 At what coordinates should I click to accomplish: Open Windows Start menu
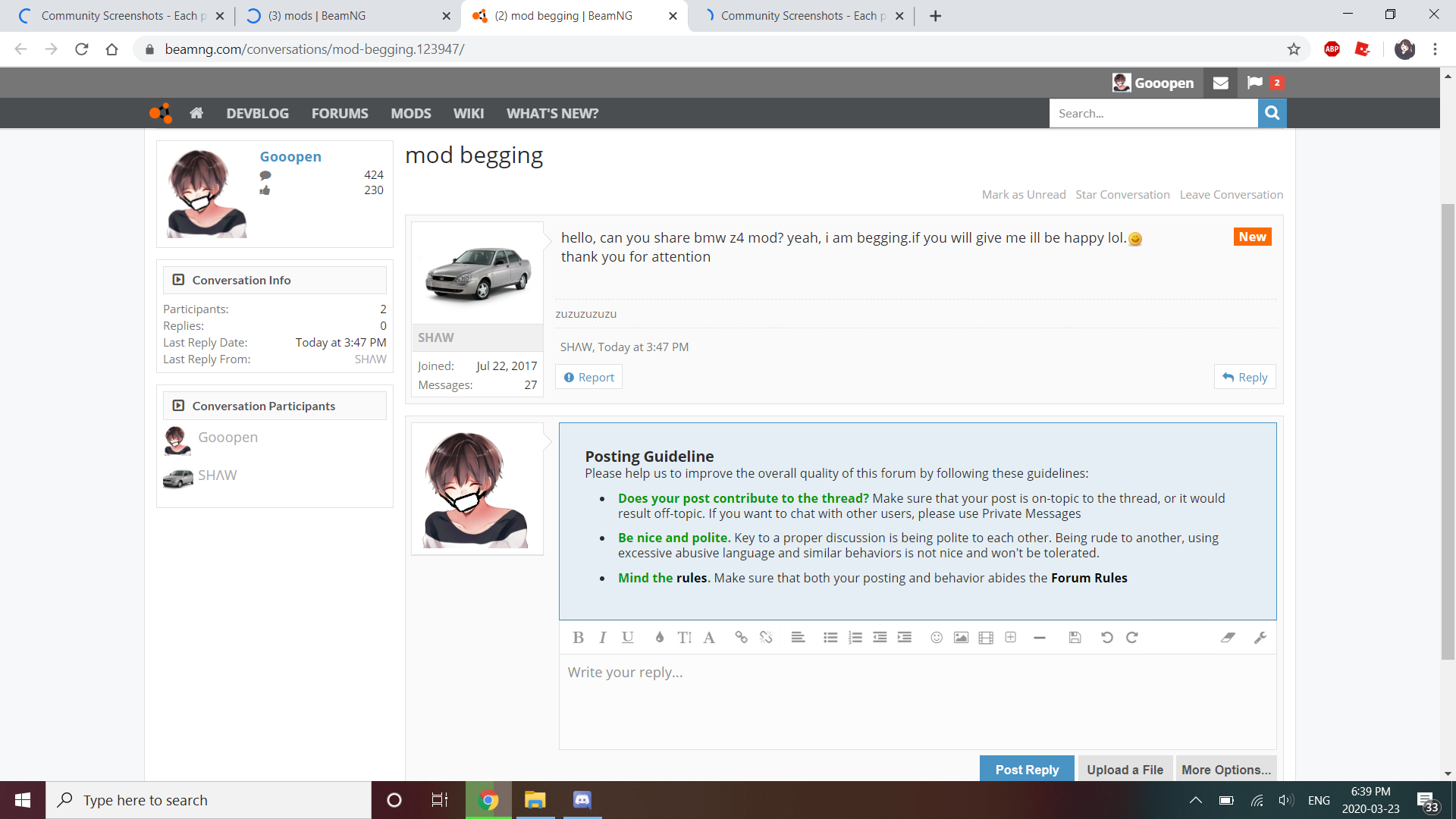[23, 800]
